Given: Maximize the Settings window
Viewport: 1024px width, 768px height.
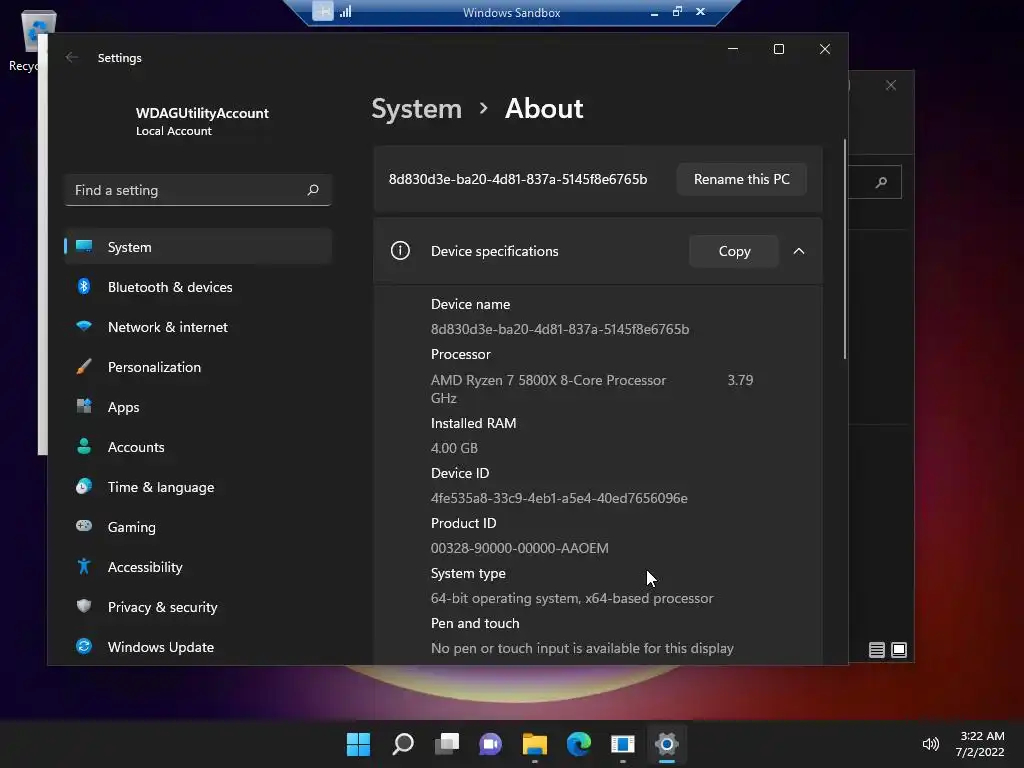Looking at the screenshot, I should (x=778, y=49).
